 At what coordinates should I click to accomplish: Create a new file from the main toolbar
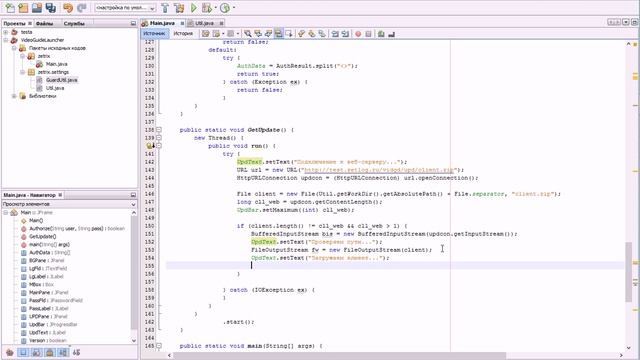click(9, 7)
